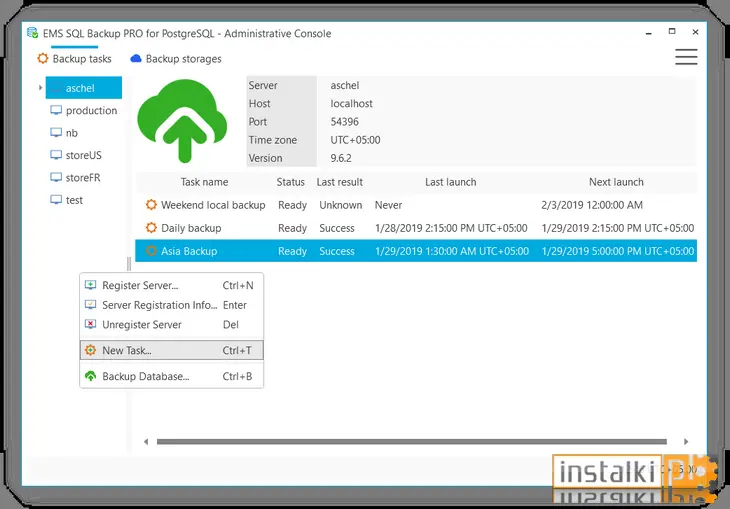
Task: Click the horizontal scrollbar thumb
Action: point(412,441)
